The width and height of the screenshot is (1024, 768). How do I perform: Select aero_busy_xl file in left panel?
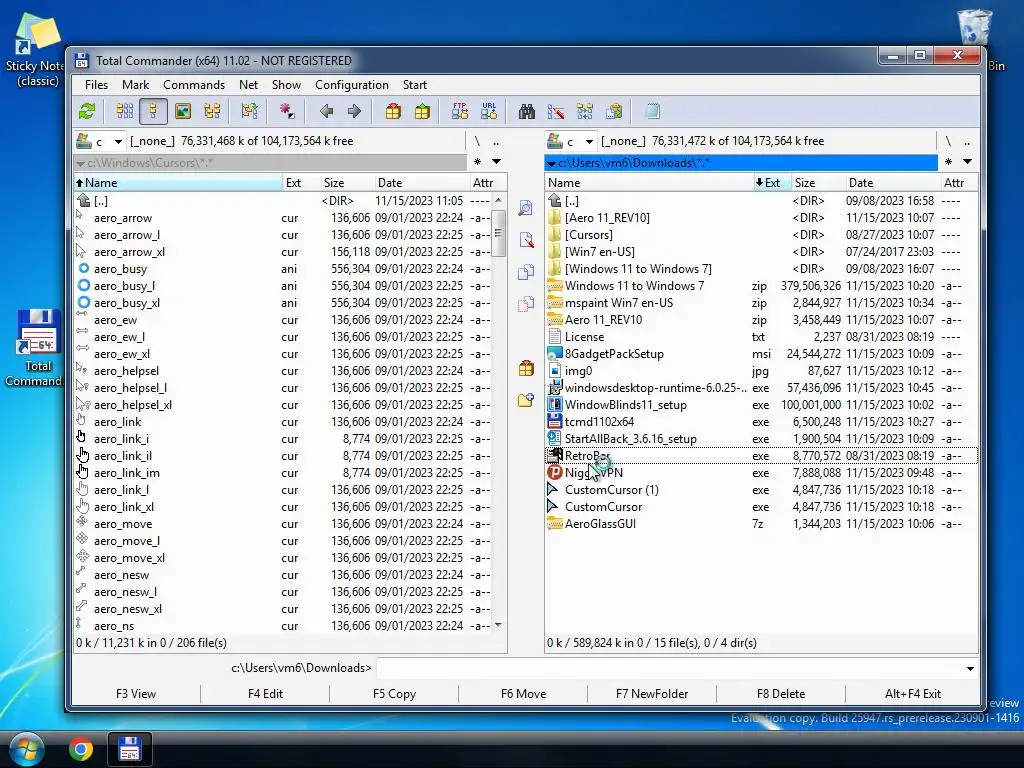click(283, 303)
